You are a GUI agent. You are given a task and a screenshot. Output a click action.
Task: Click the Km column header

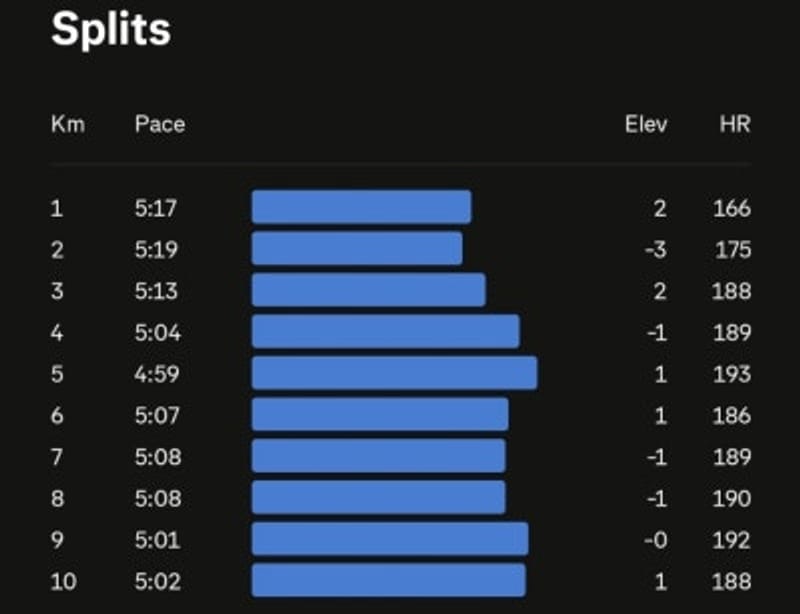point(68,124)
